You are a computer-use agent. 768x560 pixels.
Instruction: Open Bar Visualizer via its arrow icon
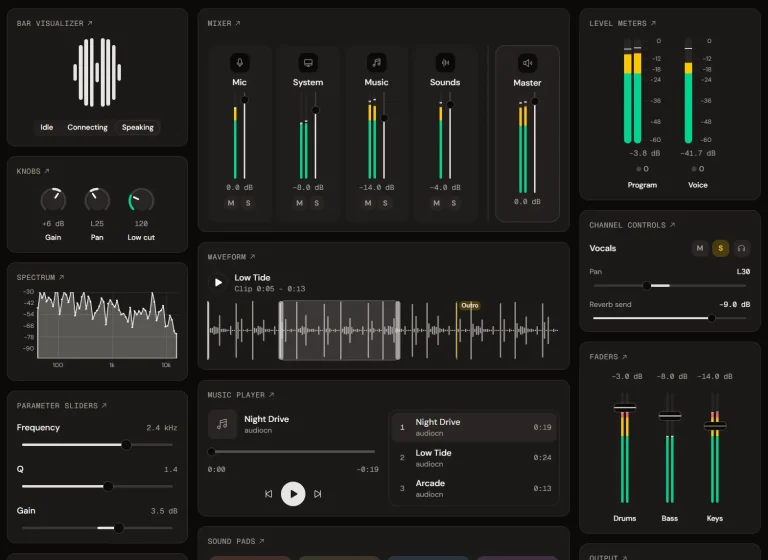90,23
